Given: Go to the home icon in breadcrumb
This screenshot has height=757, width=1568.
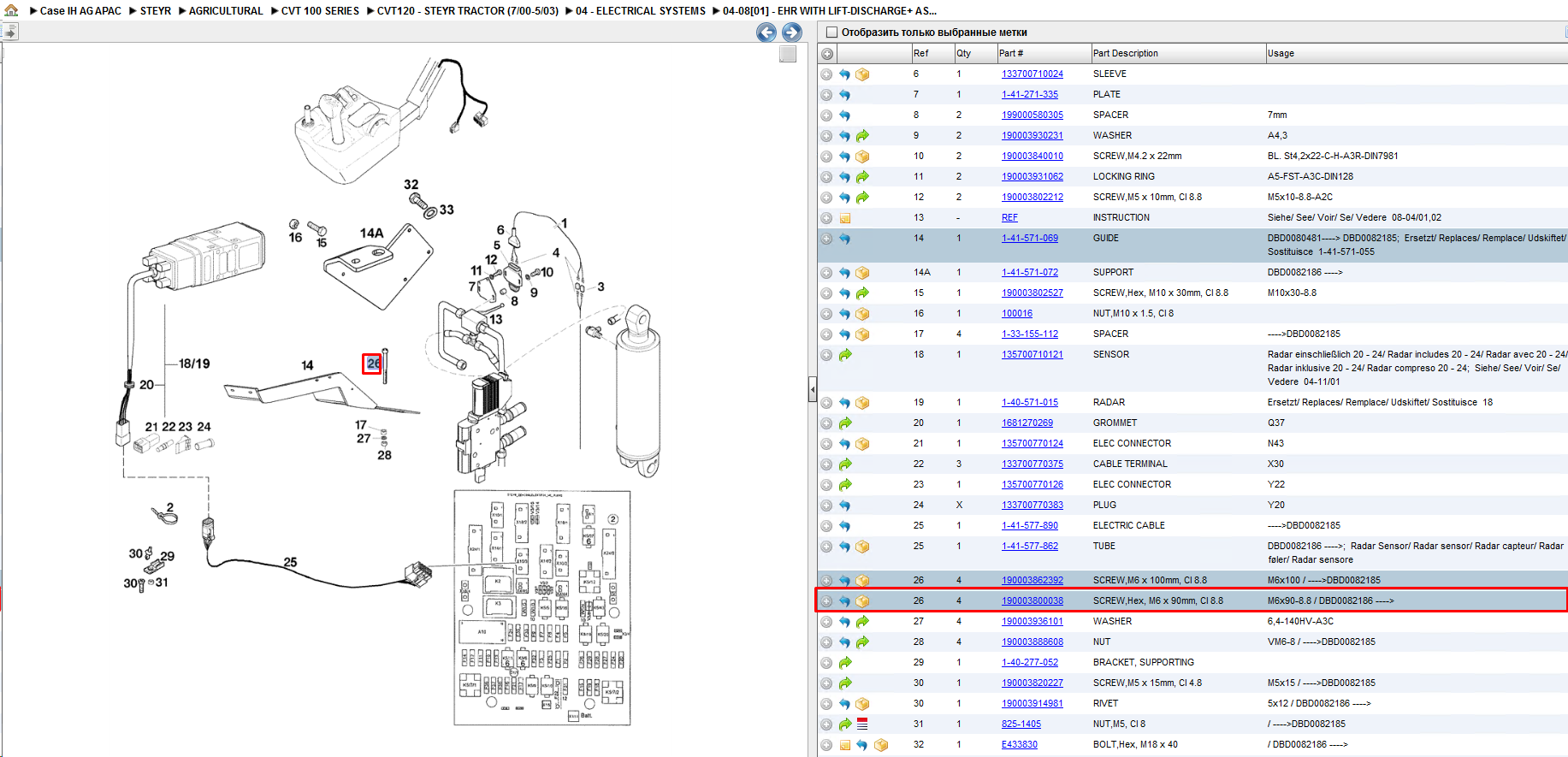Looking at the screenshot, I should coord(11,10).
